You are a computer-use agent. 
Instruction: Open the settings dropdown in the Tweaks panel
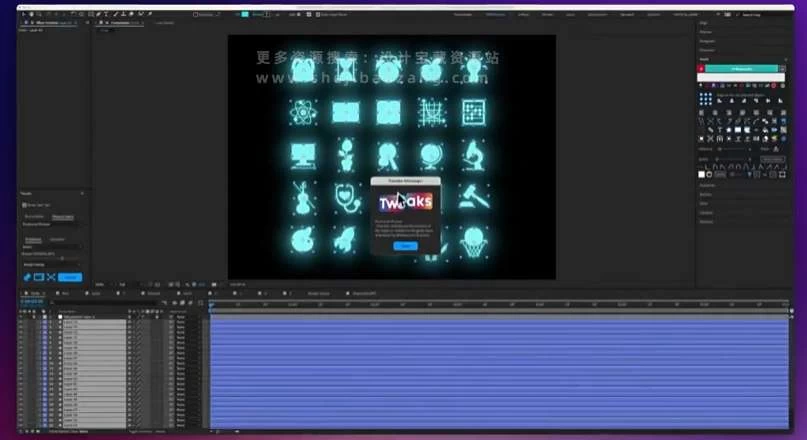click(x=51, y=264)
